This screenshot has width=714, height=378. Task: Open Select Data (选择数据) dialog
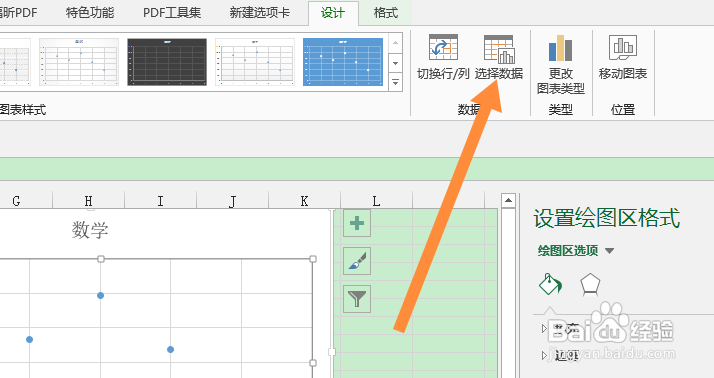pyautogui.click(x=499, y=58)
